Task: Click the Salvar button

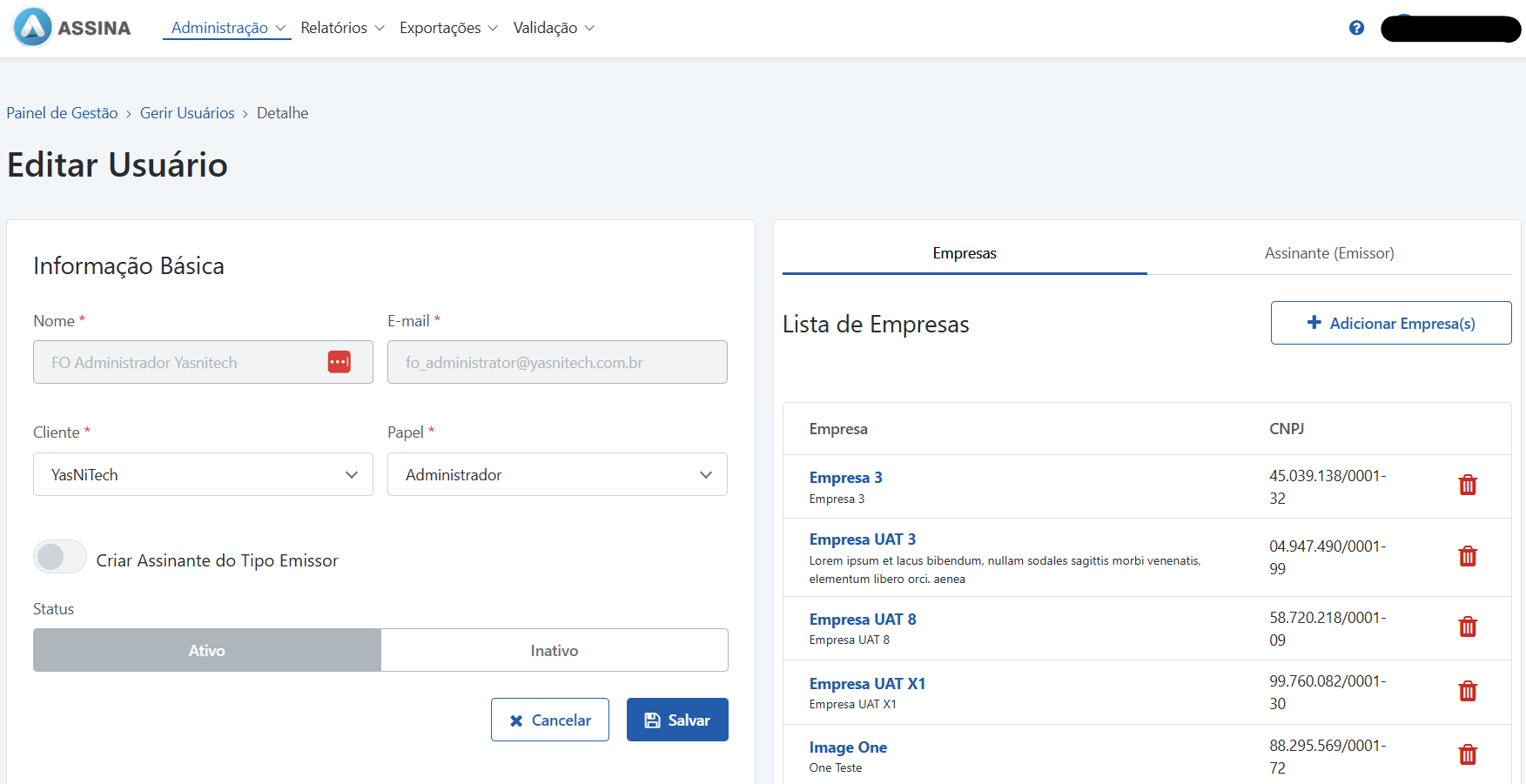Action: [x=677, y=720]
